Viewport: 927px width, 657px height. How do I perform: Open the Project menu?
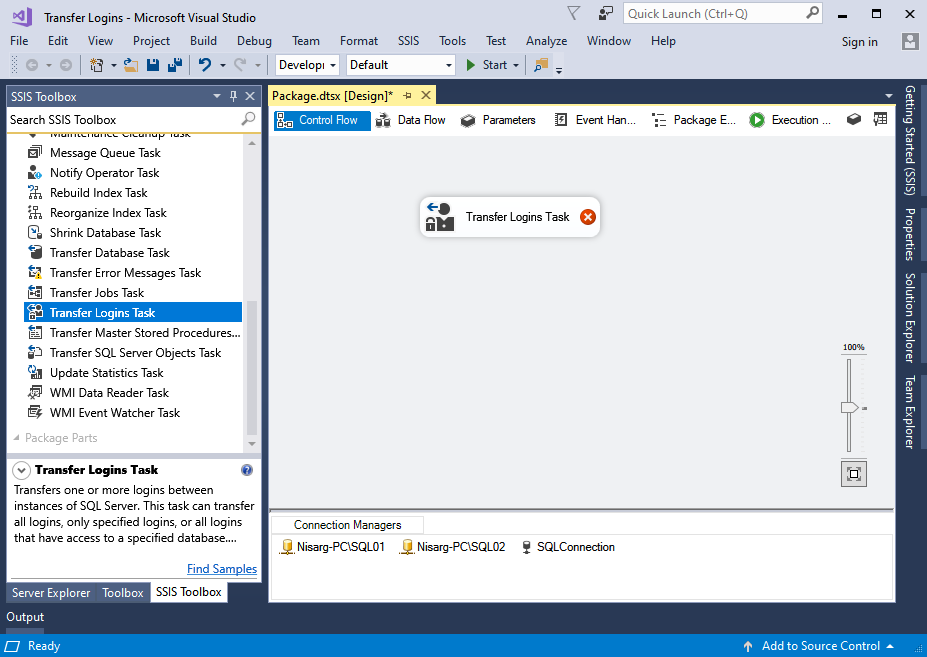(x=151, y=41)
